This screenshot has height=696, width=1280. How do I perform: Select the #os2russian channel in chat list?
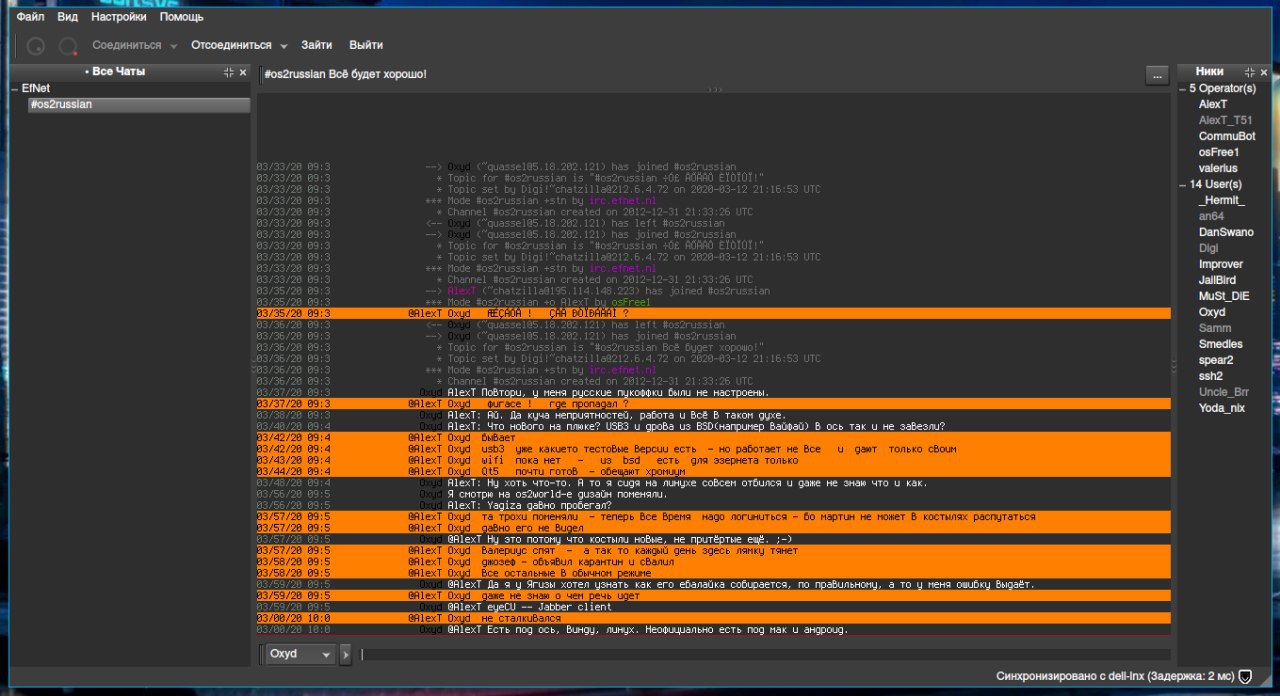[62, 105]
